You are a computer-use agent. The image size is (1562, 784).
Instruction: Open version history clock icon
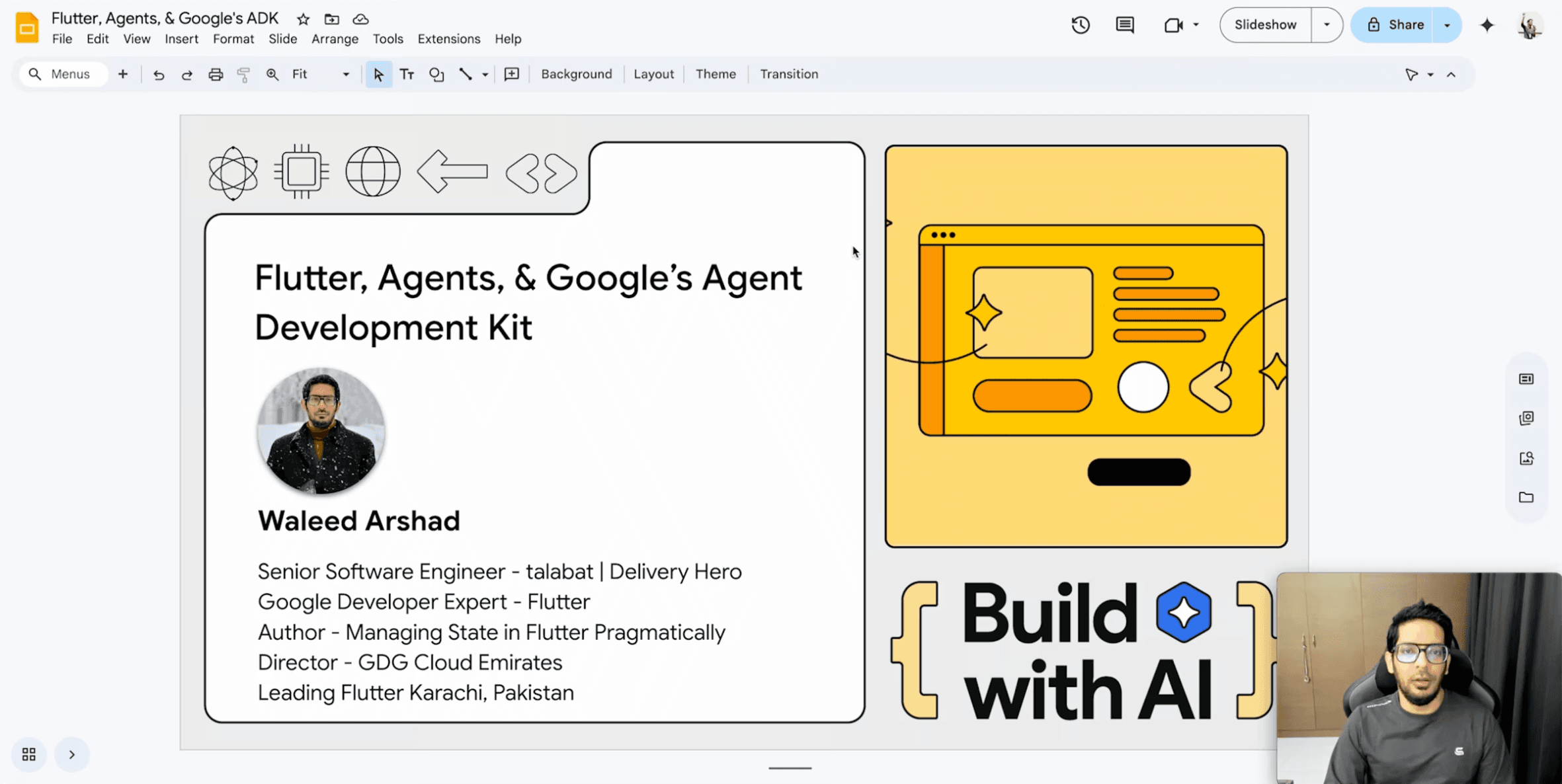pos(1081,25)
